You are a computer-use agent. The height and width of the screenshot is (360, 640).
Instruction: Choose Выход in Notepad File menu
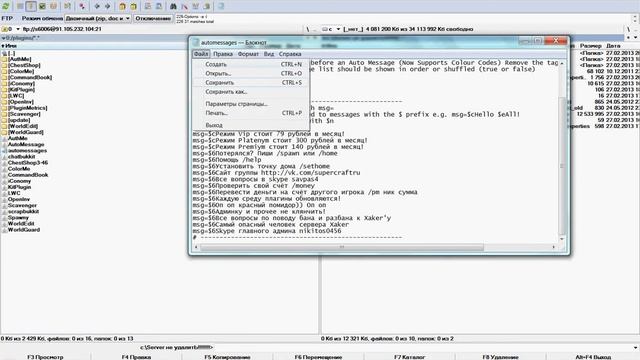[251, 125]
